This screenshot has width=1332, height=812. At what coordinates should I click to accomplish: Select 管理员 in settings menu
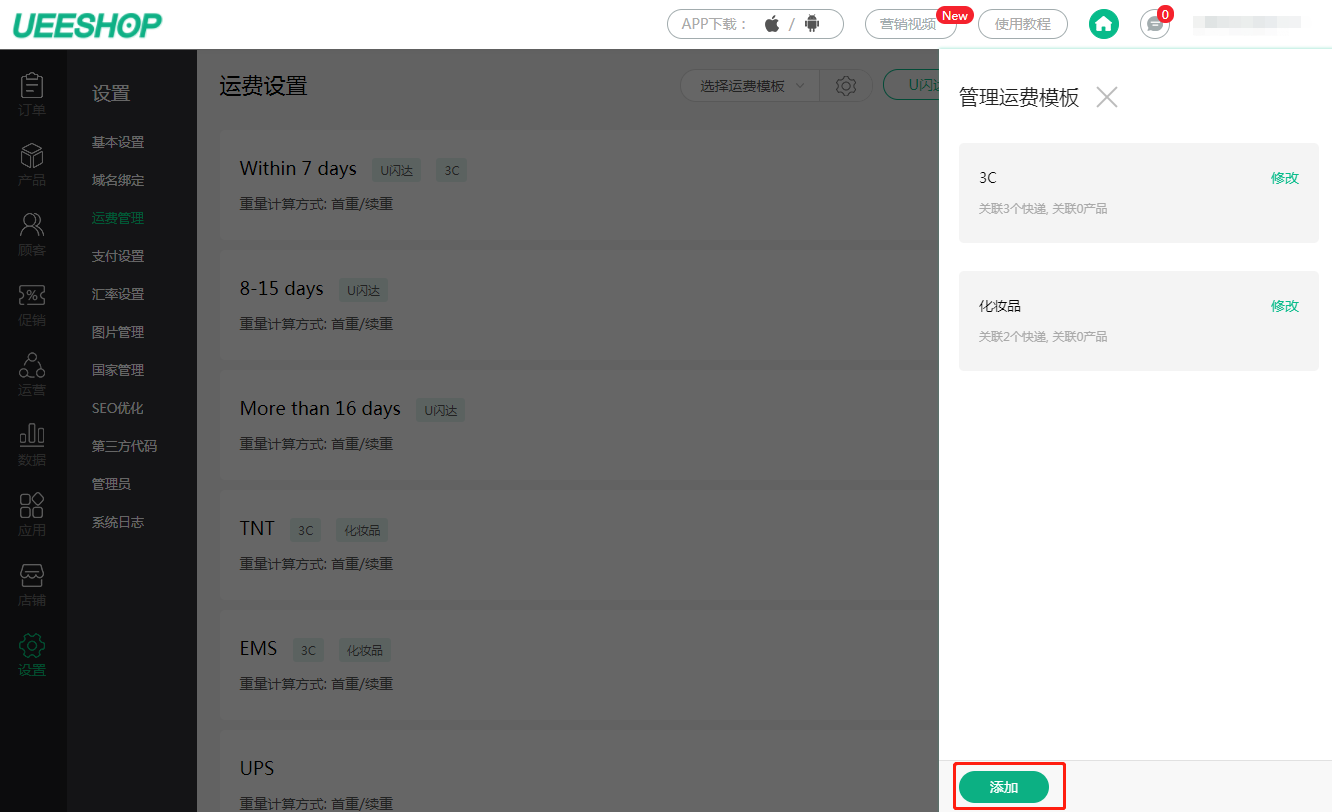click(x=111, y=484)
